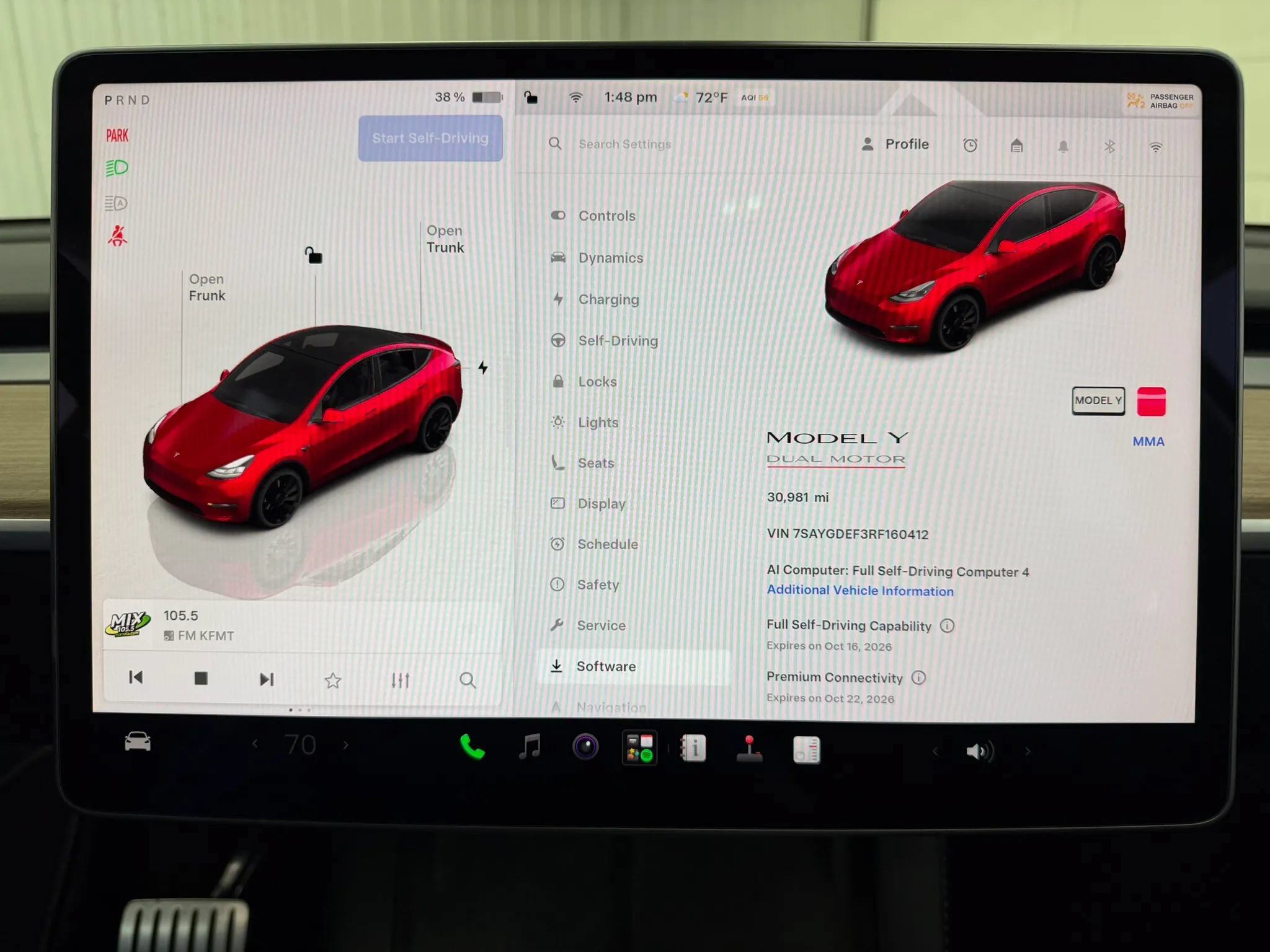Stop radio playback

[200, 679]
